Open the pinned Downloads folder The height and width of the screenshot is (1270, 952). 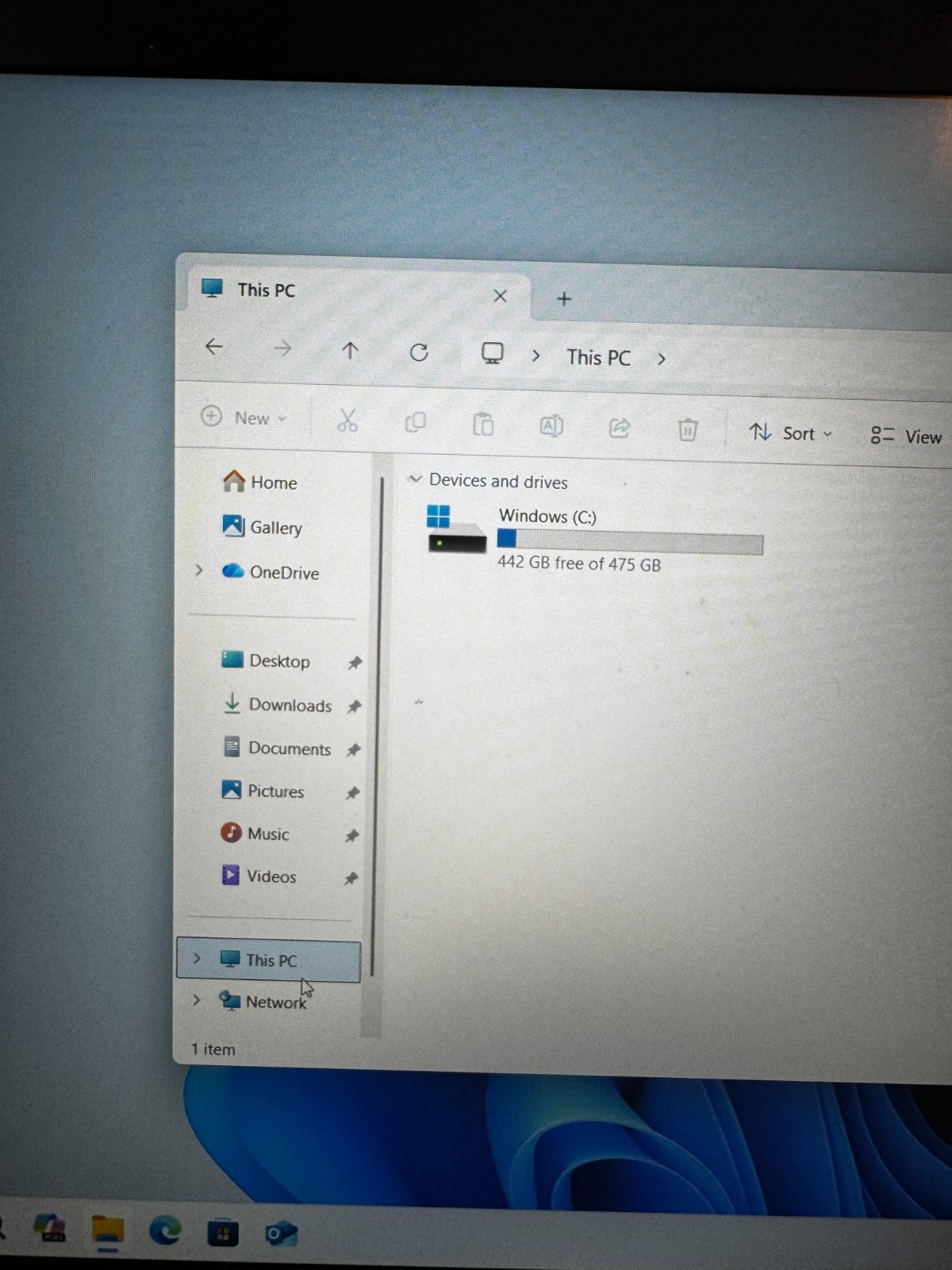tap(277, 705)
